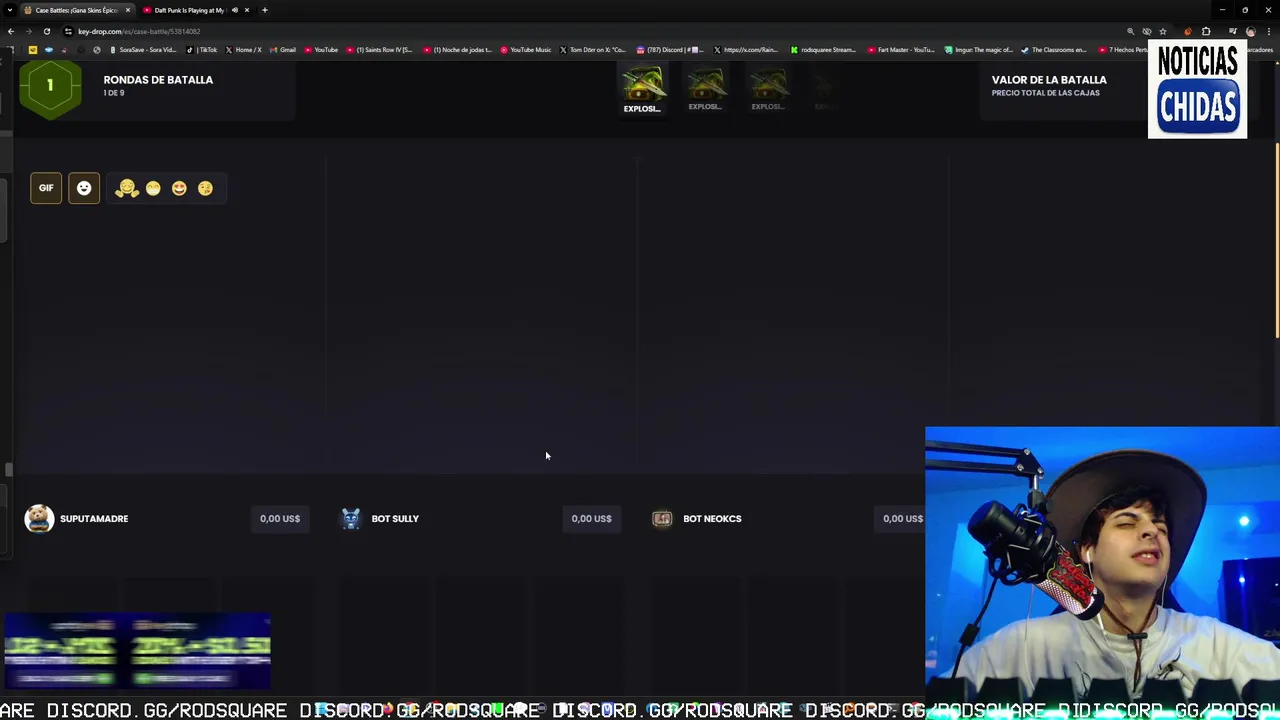Click the BOT SULLY robot avatar

click(x=351, y=518)
